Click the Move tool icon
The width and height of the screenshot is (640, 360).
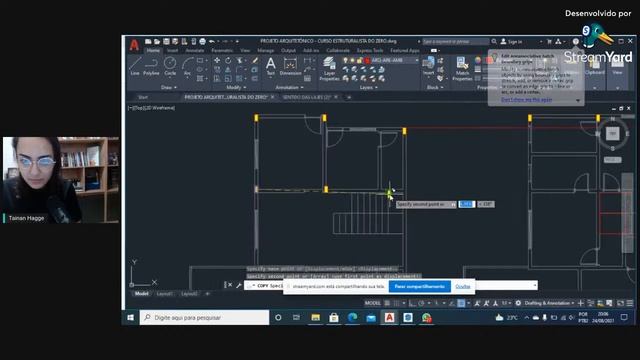point(217,60)
